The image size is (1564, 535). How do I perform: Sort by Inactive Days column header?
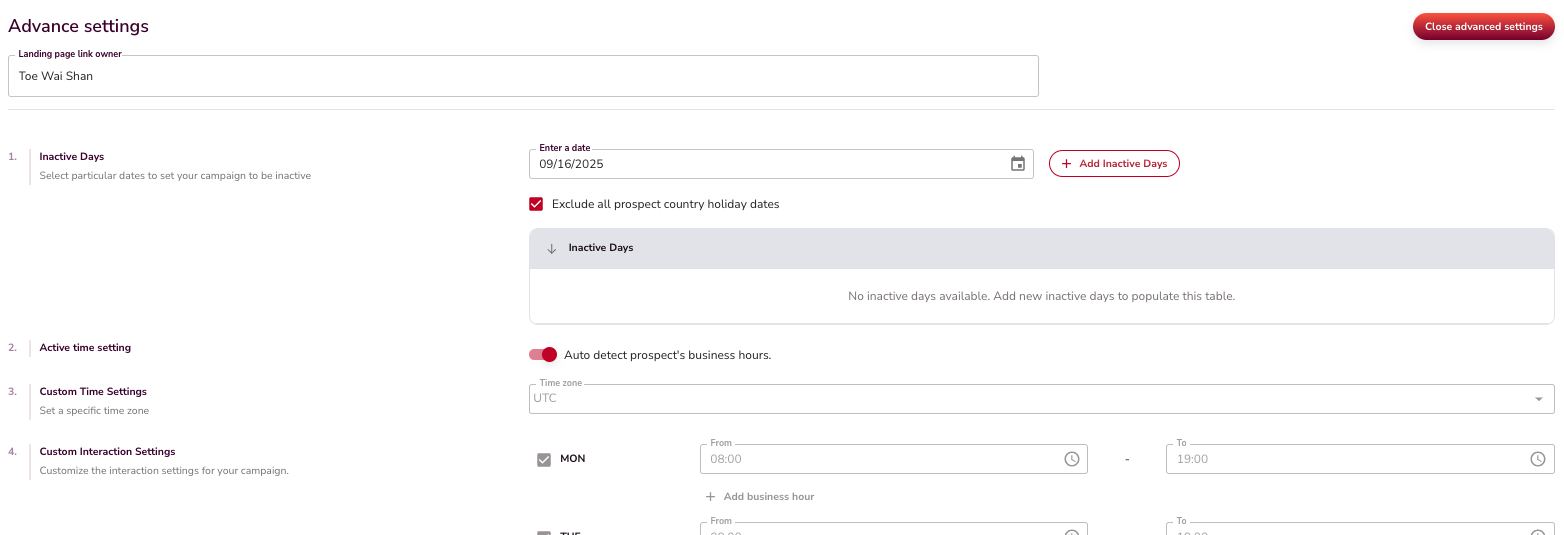point(601,248)
